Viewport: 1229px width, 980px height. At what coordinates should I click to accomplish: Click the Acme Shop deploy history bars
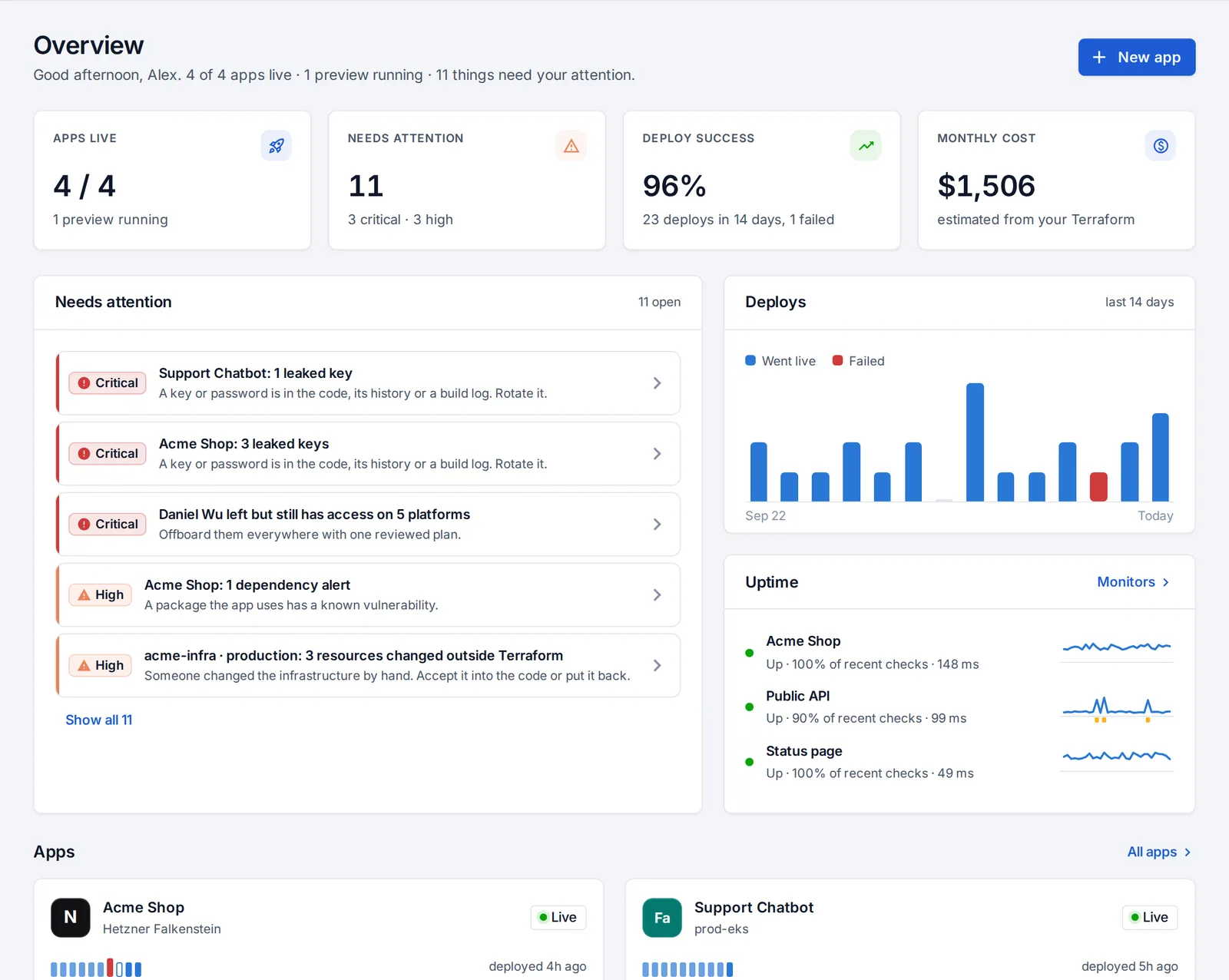[x=96, y=968]
